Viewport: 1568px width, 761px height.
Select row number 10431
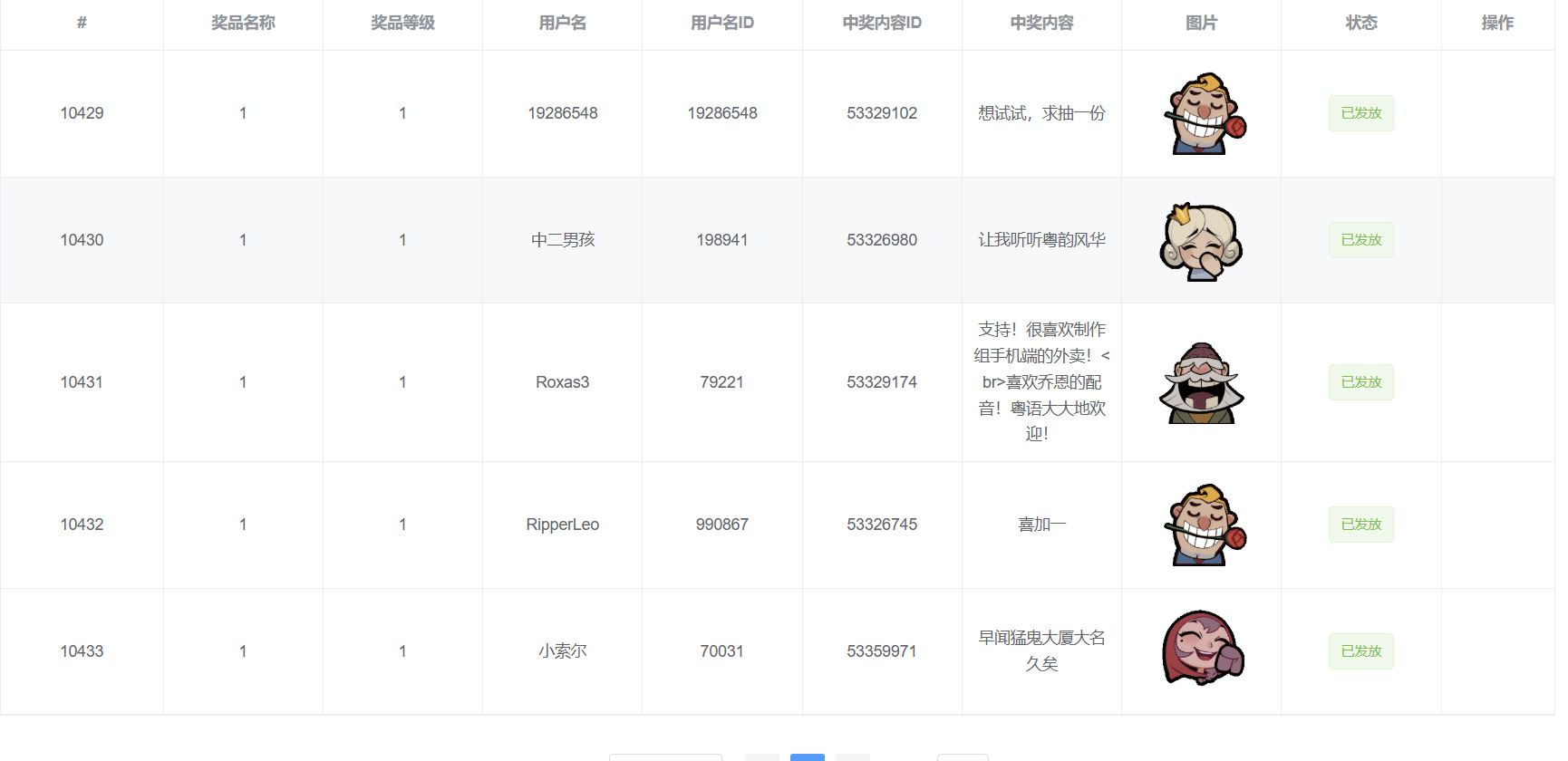pos(82,382)
